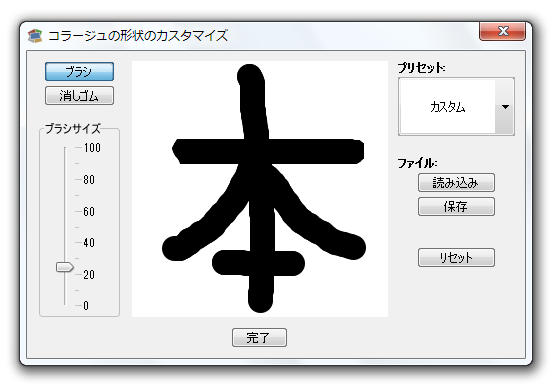Click the brush size slider thumb
556x390 pixels.
pyautogui.click(x=65, y=267)
